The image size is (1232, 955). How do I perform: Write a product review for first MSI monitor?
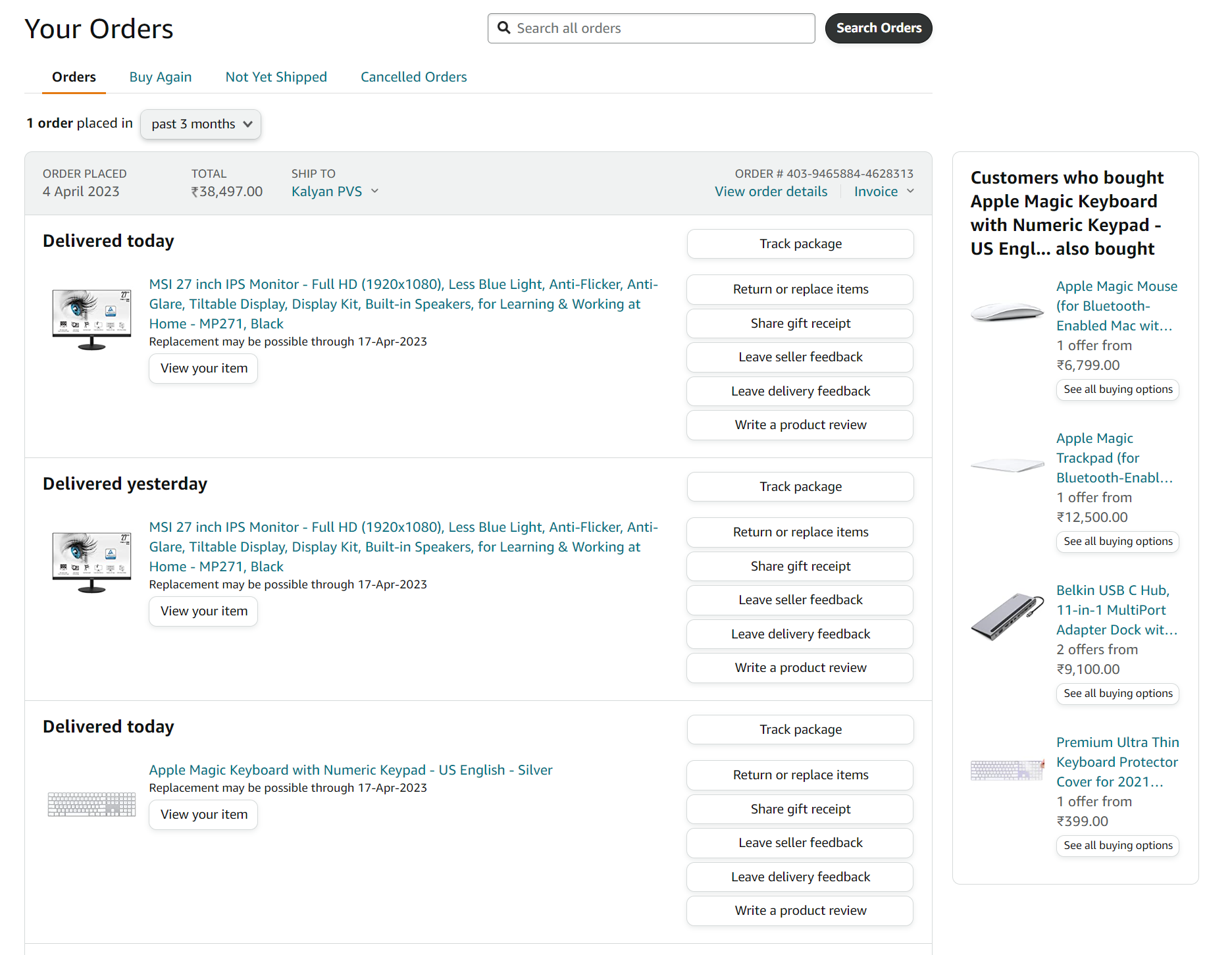click(x=800, y=425)
